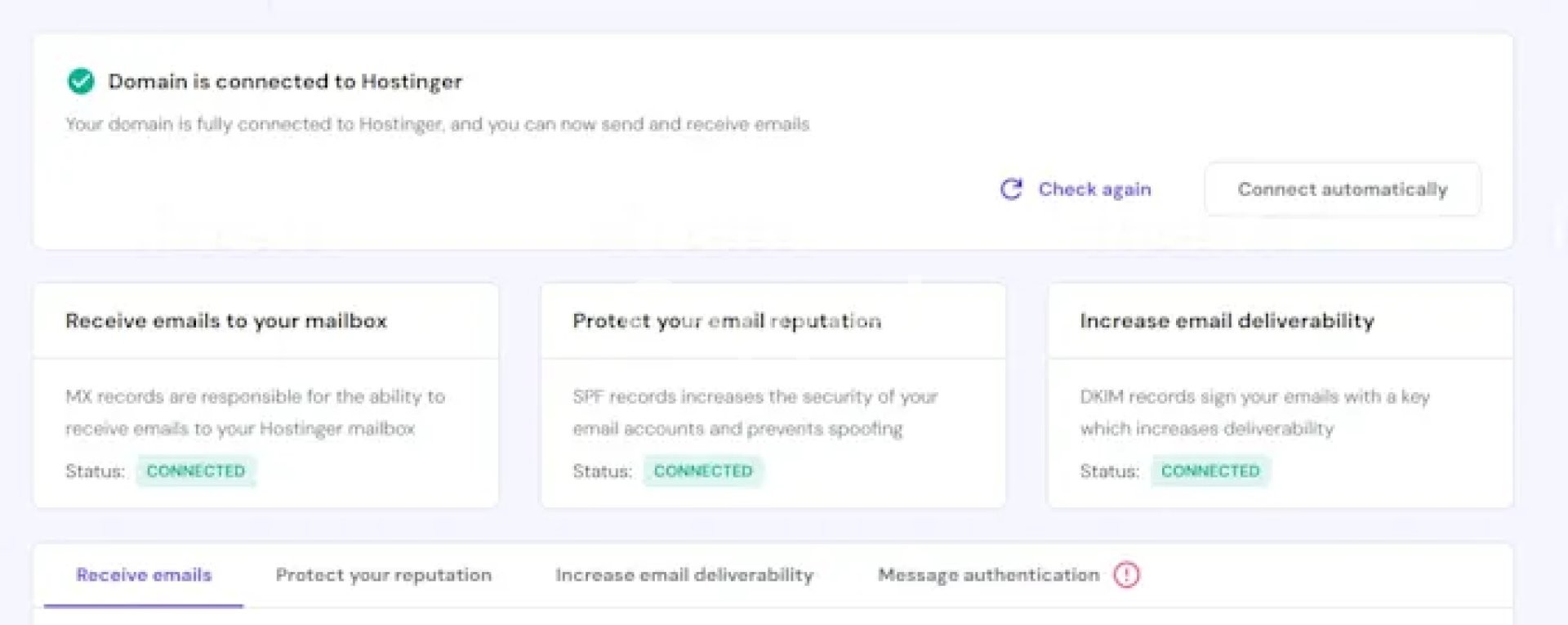Select the Increase email deliverability card heading
Screen dimensions: 1568x625
[1227, 321]
